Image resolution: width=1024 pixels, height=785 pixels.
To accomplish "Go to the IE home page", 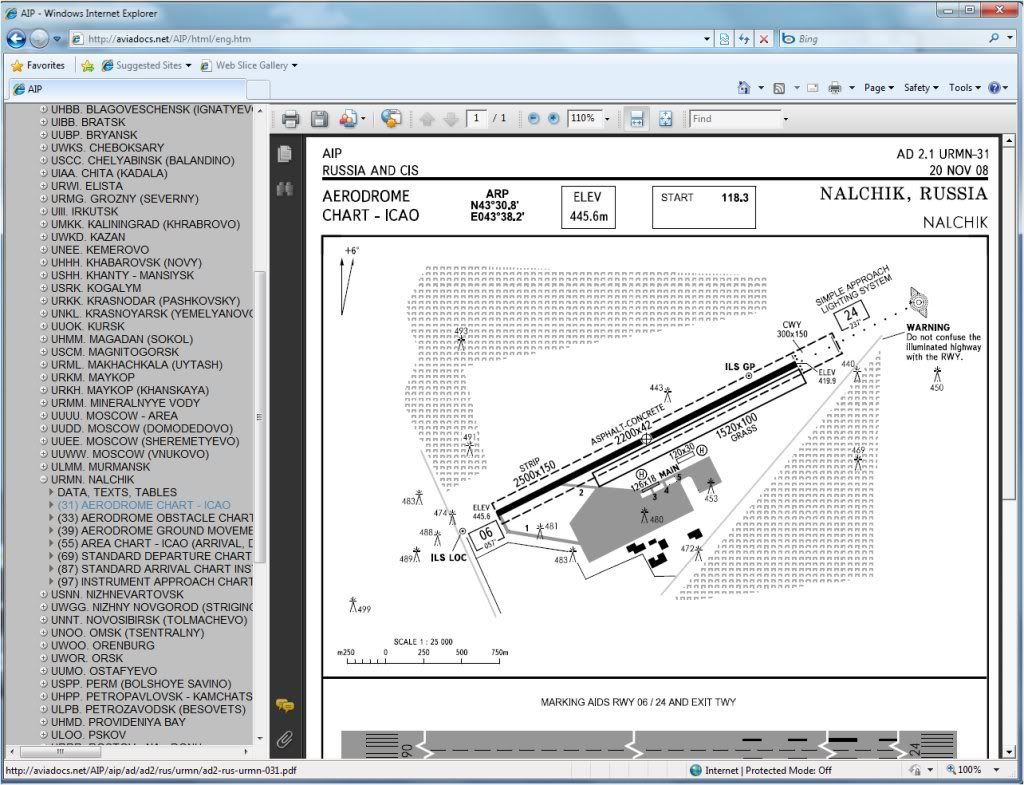I will [743, 88].
